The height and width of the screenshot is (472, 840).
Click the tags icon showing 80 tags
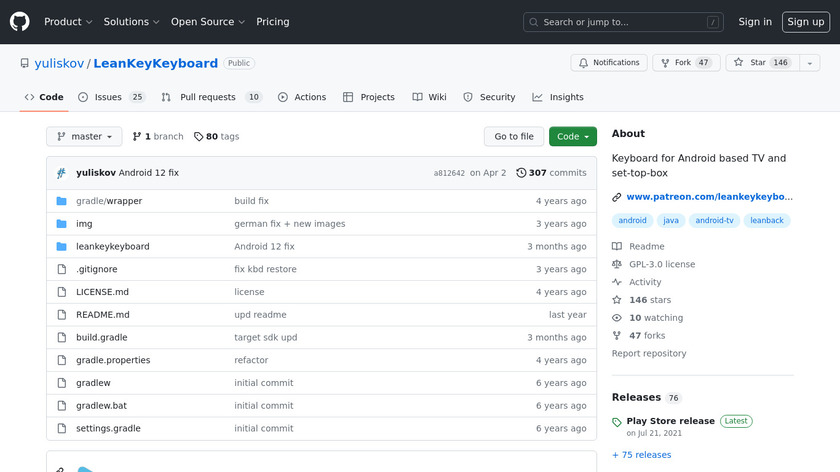point(199,137)
